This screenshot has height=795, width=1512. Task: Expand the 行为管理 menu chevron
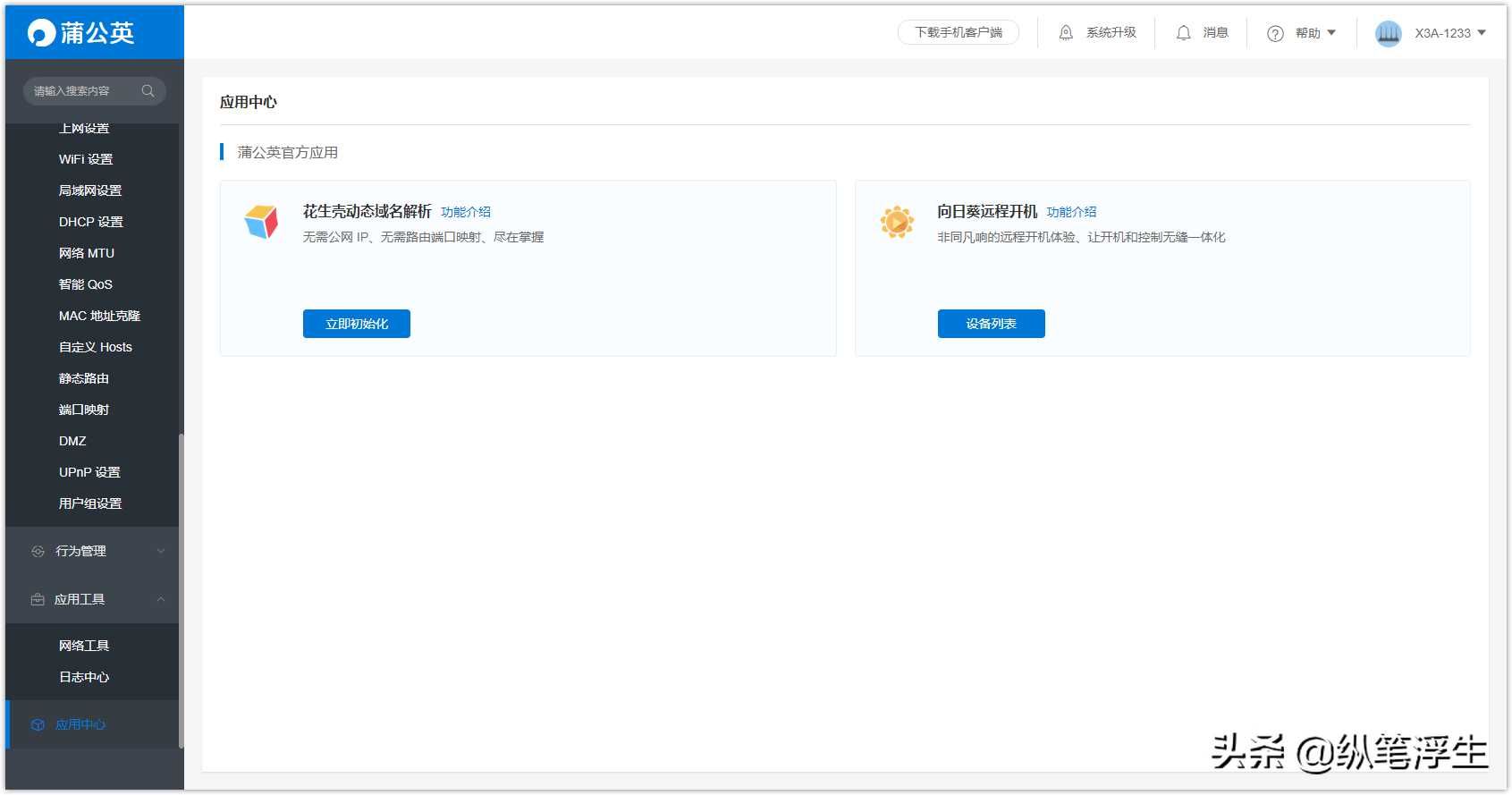pos(161,551)
